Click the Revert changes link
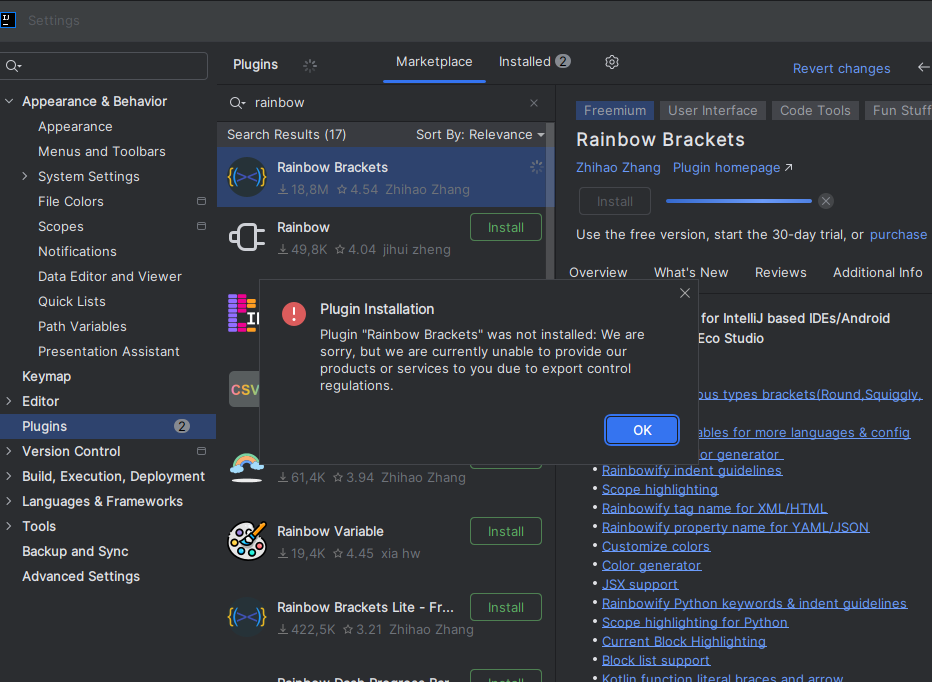Viewport: 932px width, 682px height. pos(841,68)
